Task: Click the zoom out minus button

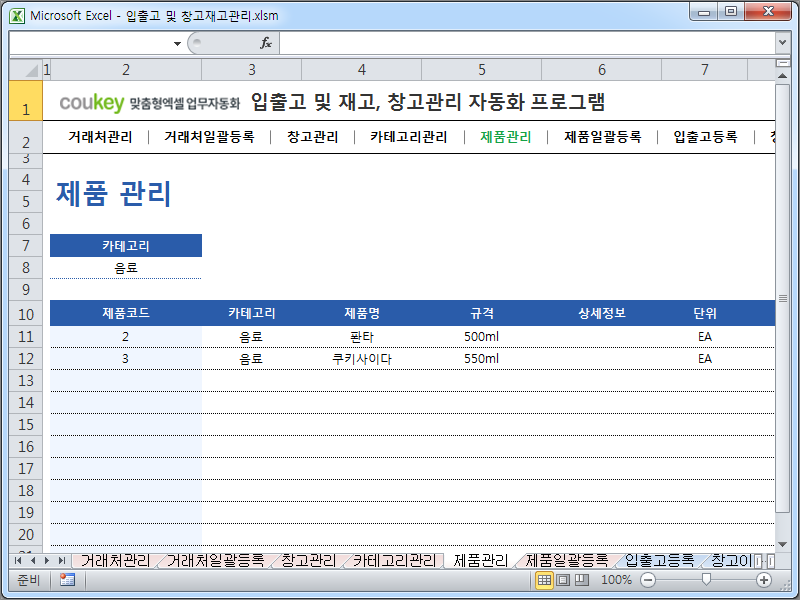Action: coord(647,580)
